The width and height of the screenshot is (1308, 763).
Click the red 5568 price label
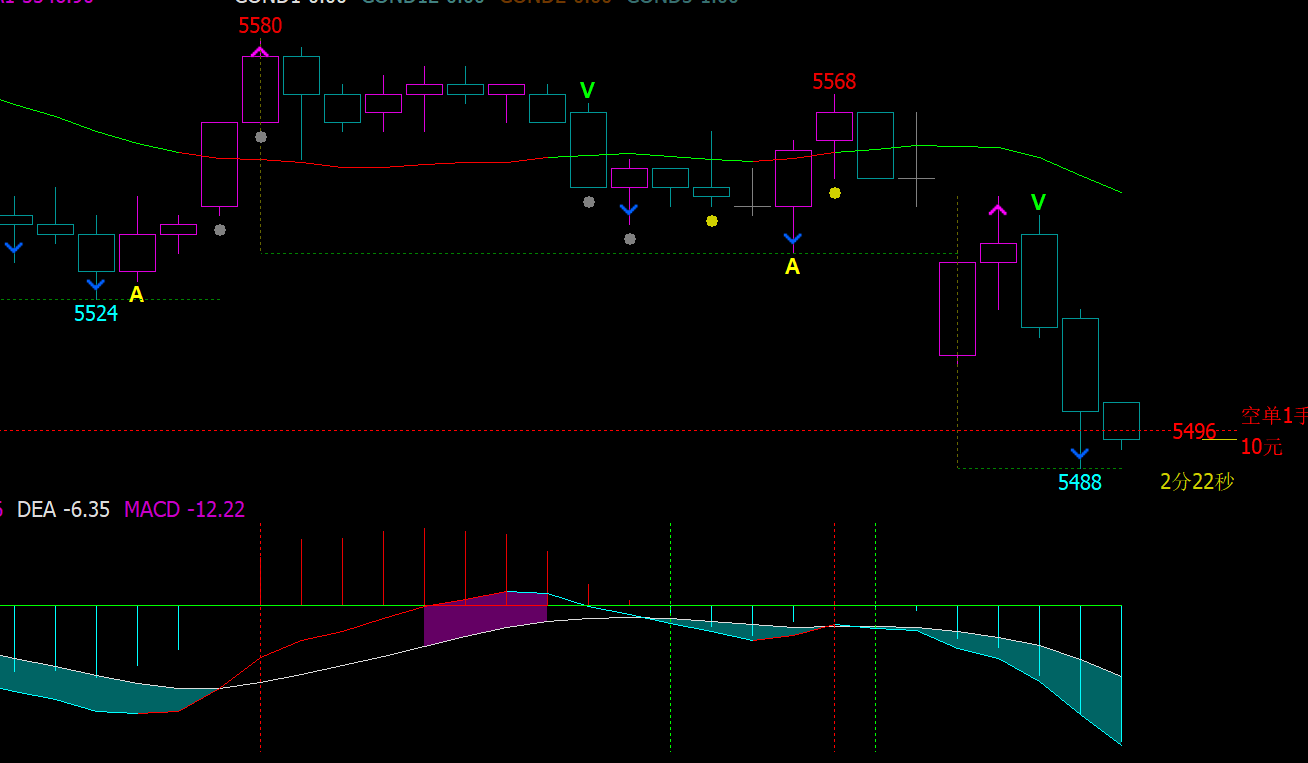[x=834, y=82]
